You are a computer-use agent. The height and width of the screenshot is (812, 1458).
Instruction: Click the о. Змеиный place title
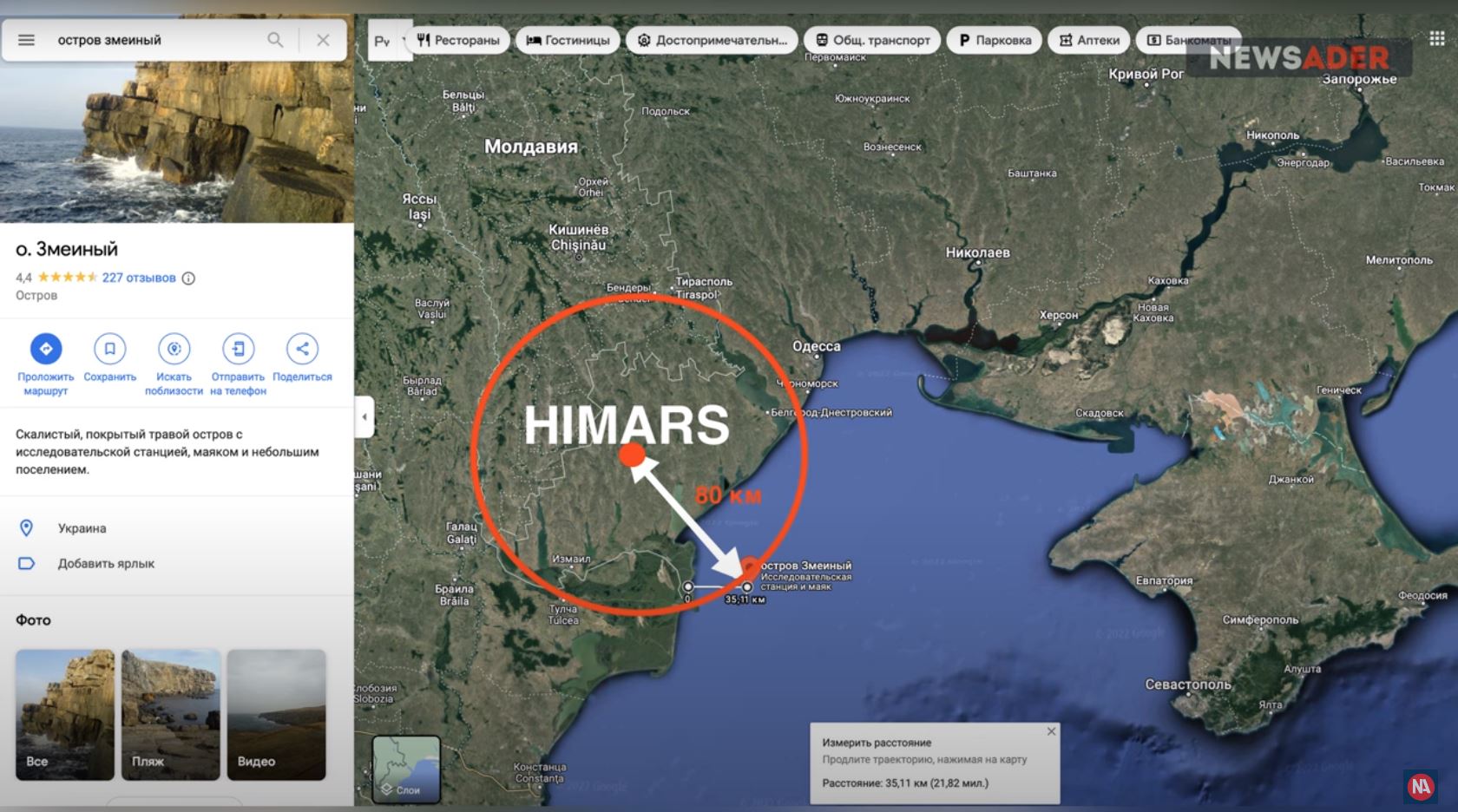point(67,249)
